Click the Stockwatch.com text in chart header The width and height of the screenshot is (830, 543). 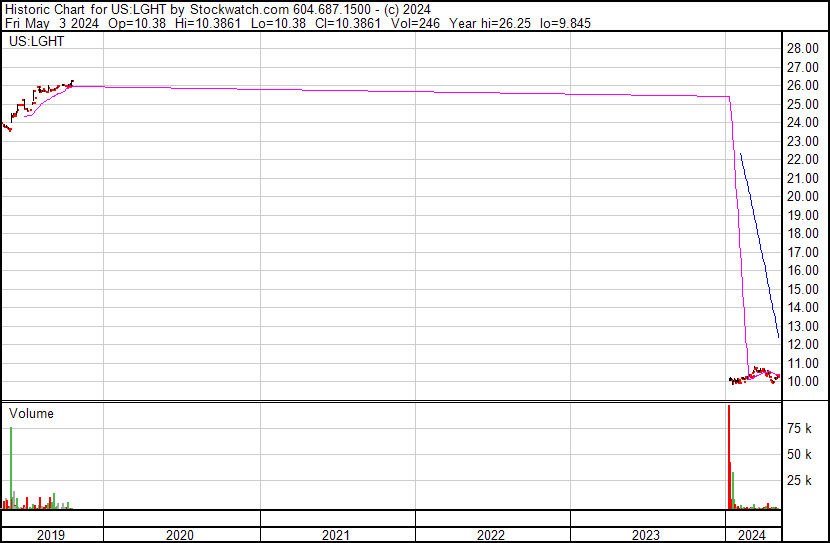(240, 8)
